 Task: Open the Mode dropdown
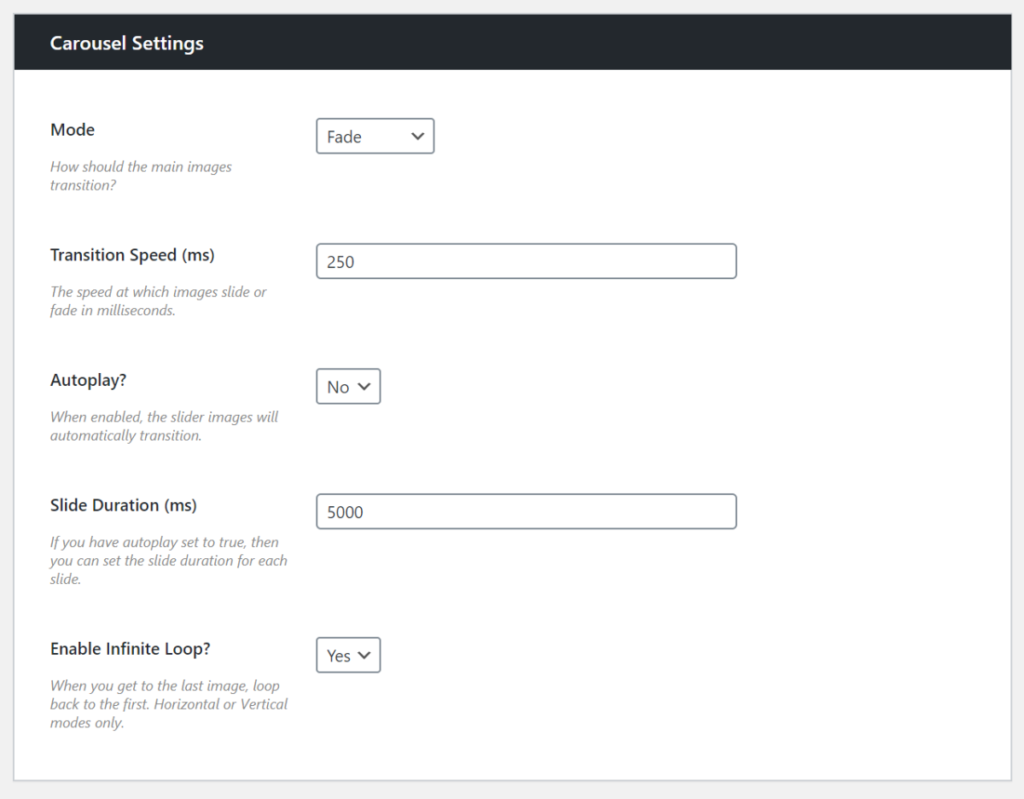click(x=375, y=136)
